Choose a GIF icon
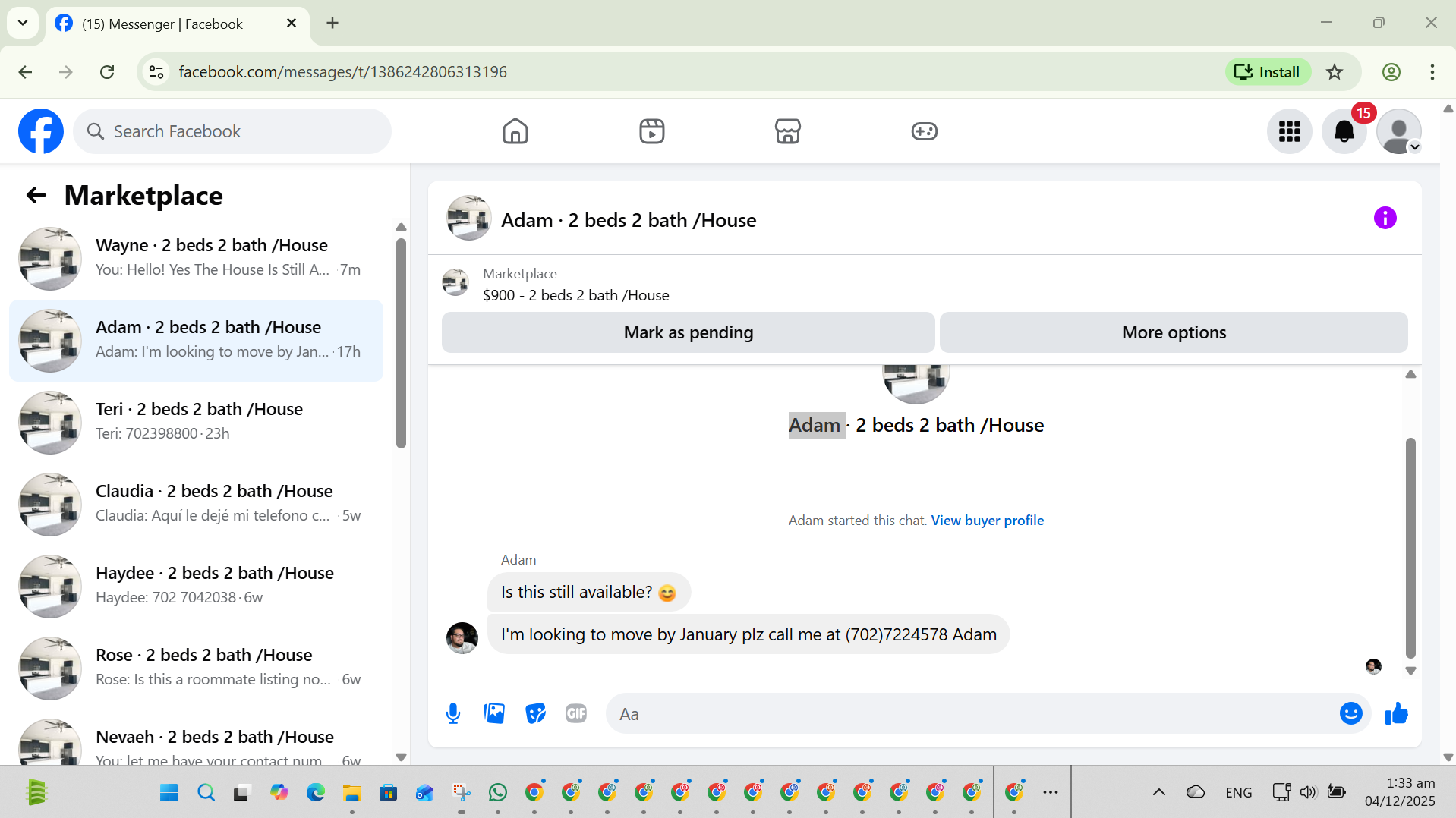The image size is (1456, 818). pos(576,713)
